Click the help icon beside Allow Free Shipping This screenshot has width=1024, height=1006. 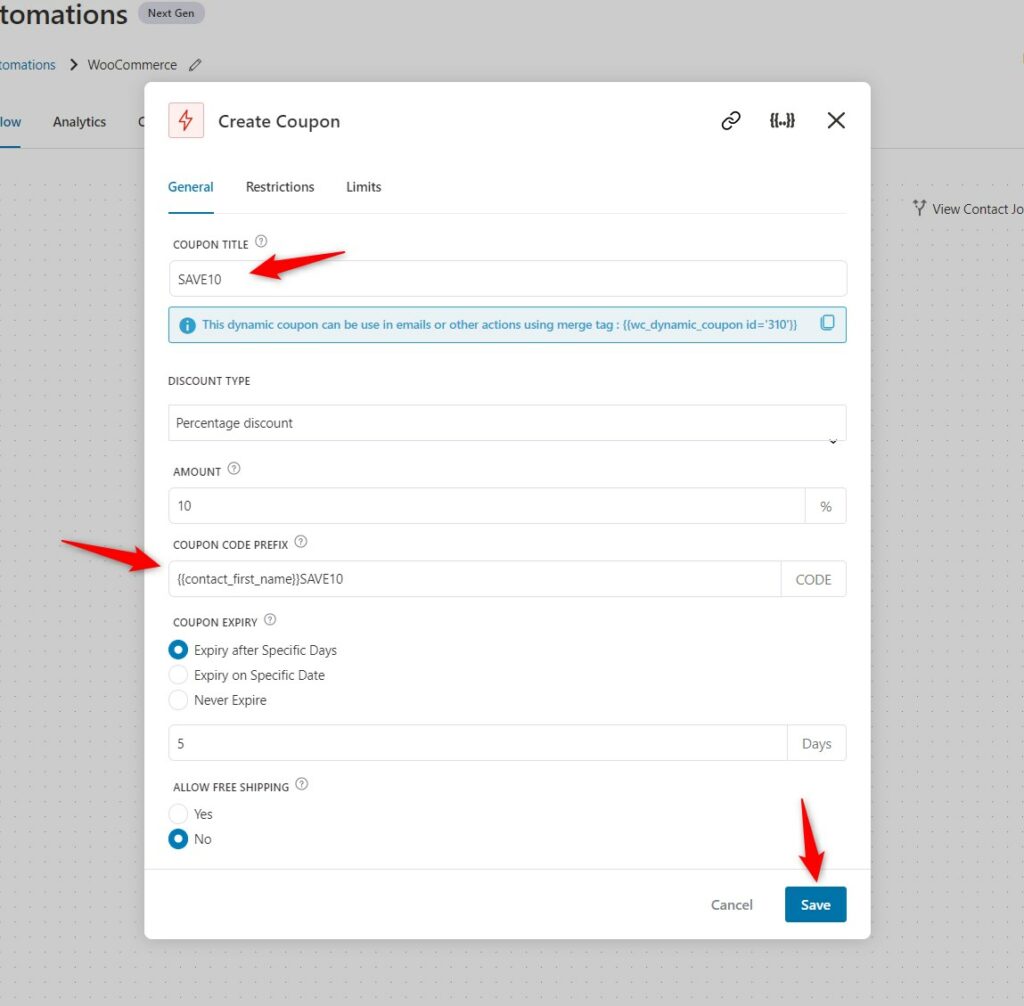pyautogui.click(x=302, y=785)
